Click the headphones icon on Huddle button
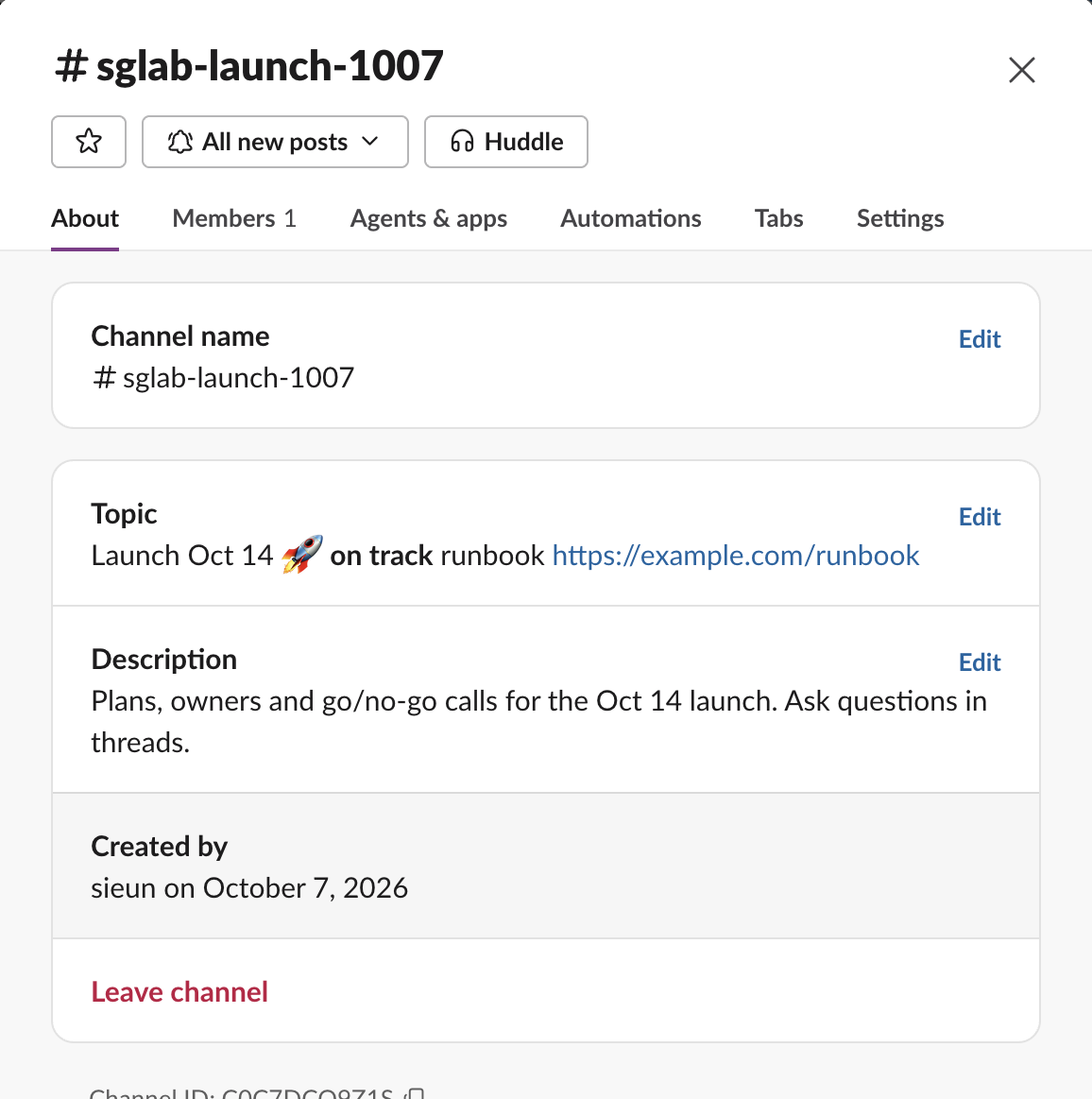 tap(462, 142)
